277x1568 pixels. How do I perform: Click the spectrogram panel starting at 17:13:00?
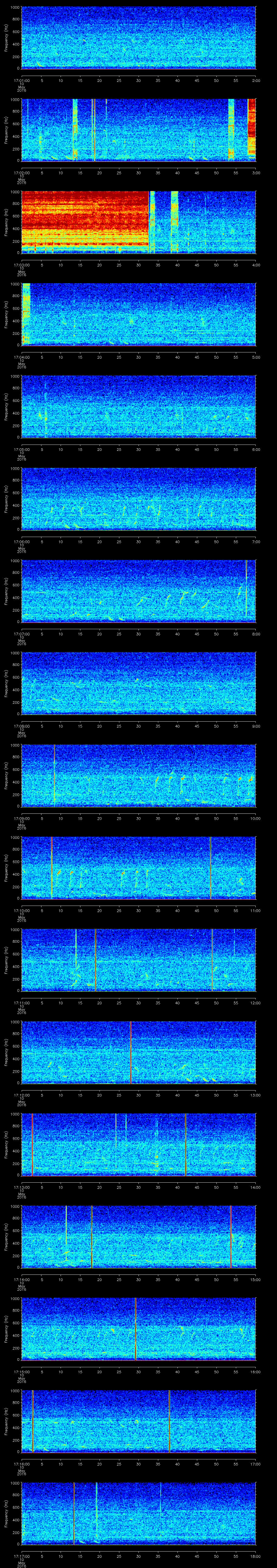coord(138,1144)
